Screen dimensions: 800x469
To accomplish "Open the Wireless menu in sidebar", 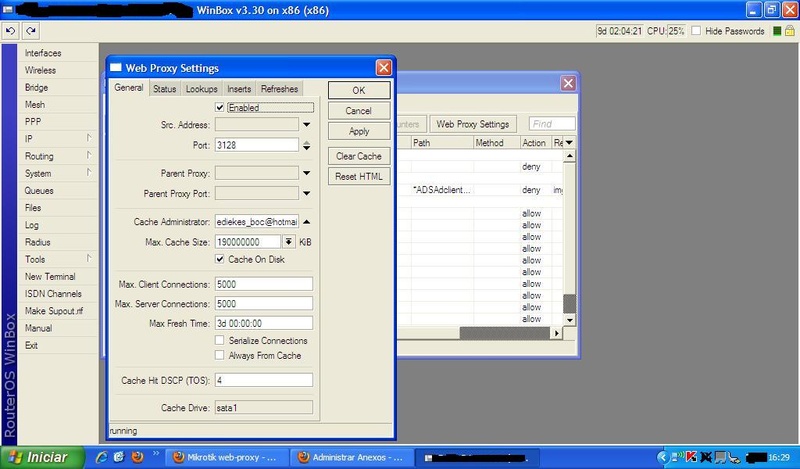I will [x=41, y=71].
